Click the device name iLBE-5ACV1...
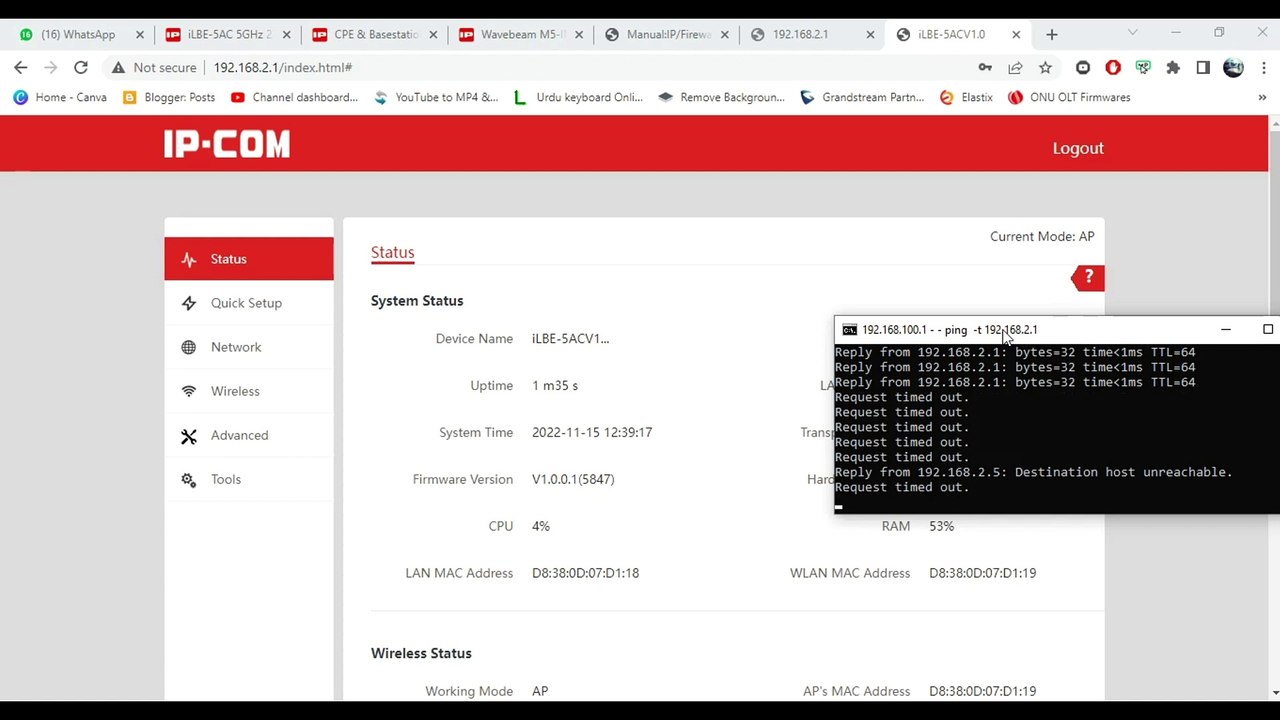This screenshot has height=720, width=1280. tap(570, 338)
